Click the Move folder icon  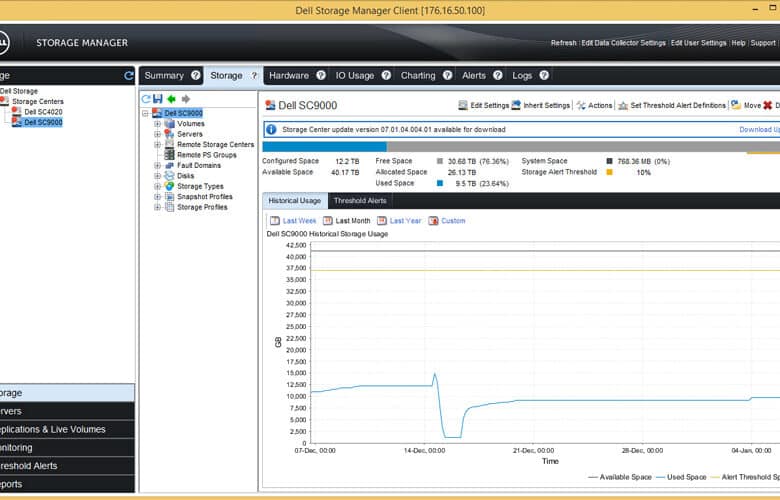(736, 105)
